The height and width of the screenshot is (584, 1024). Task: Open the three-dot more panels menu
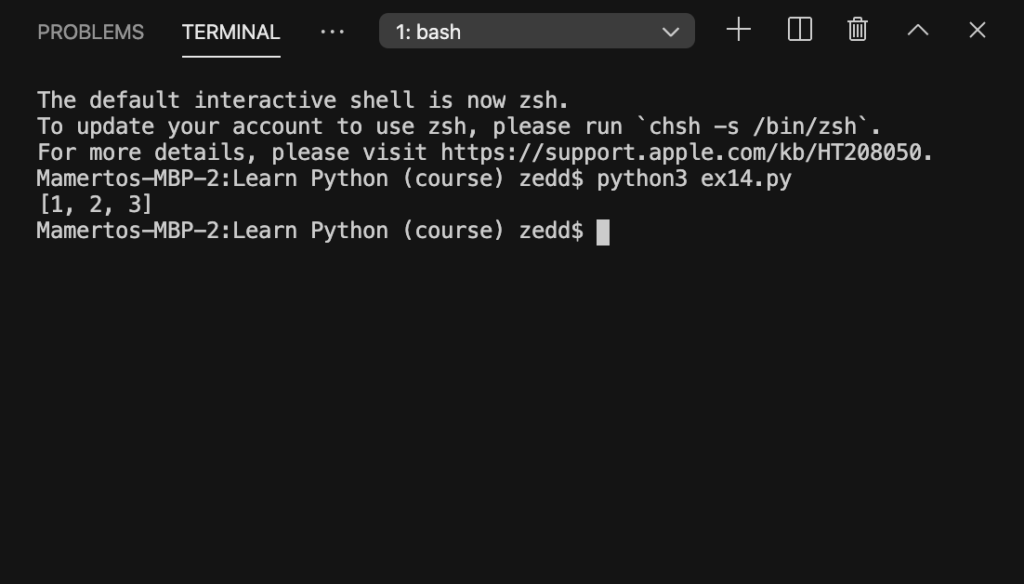(332, 31)
